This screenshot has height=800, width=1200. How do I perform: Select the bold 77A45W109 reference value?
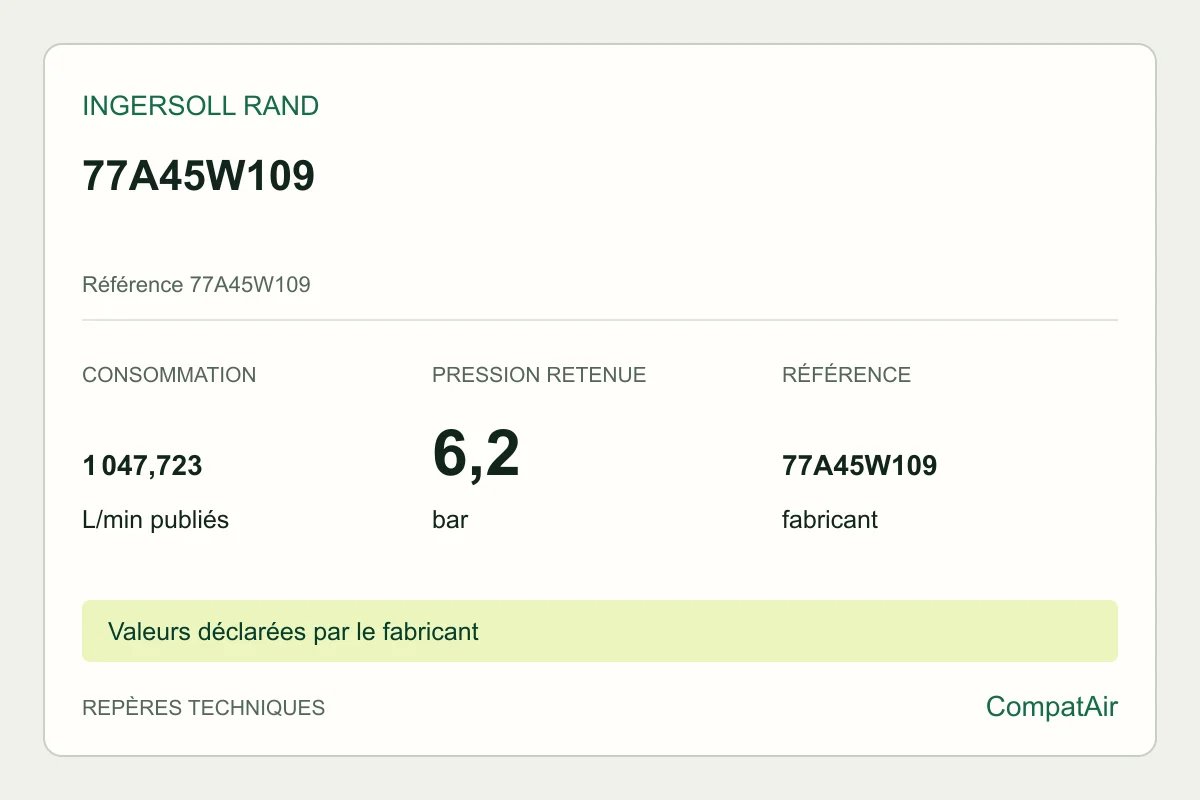(x=859, y=466)
